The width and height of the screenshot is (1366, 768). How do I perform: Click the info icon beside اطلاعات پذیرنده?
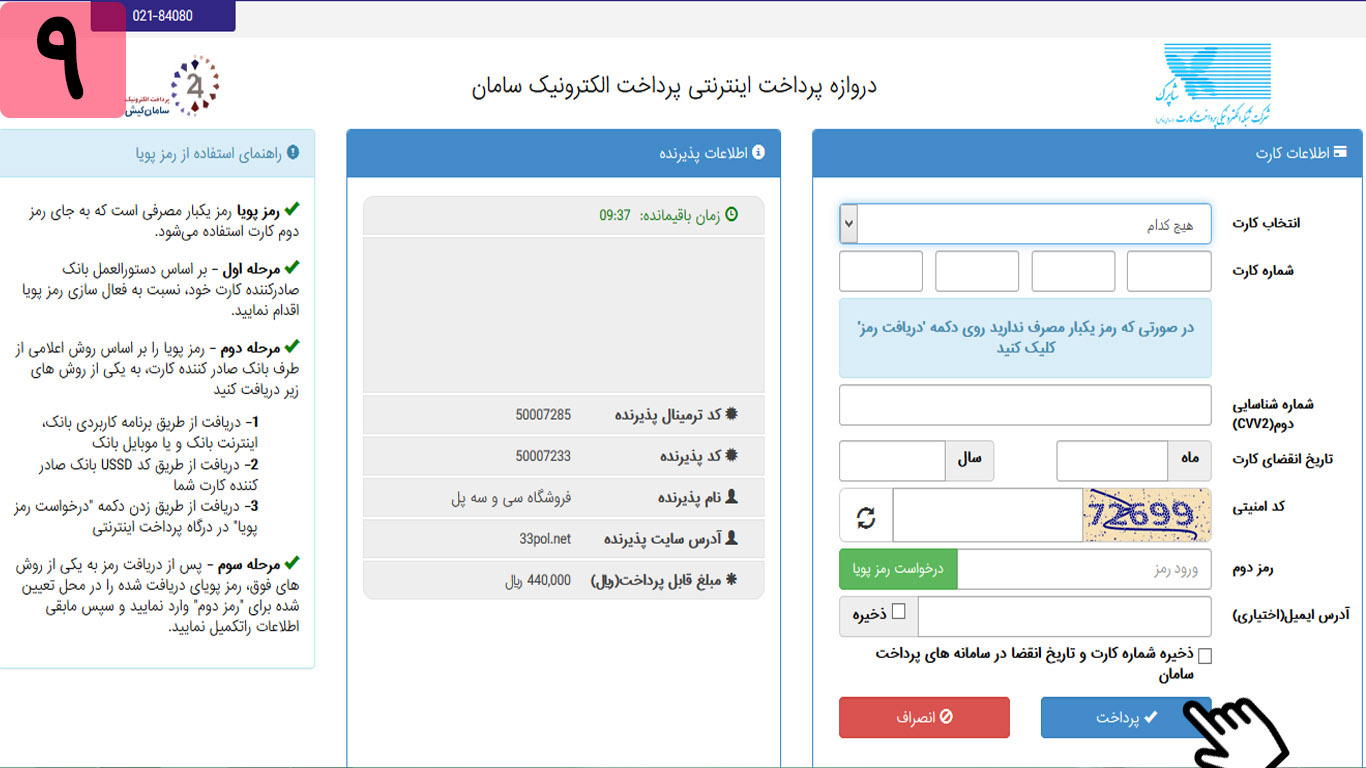point(758,153)
